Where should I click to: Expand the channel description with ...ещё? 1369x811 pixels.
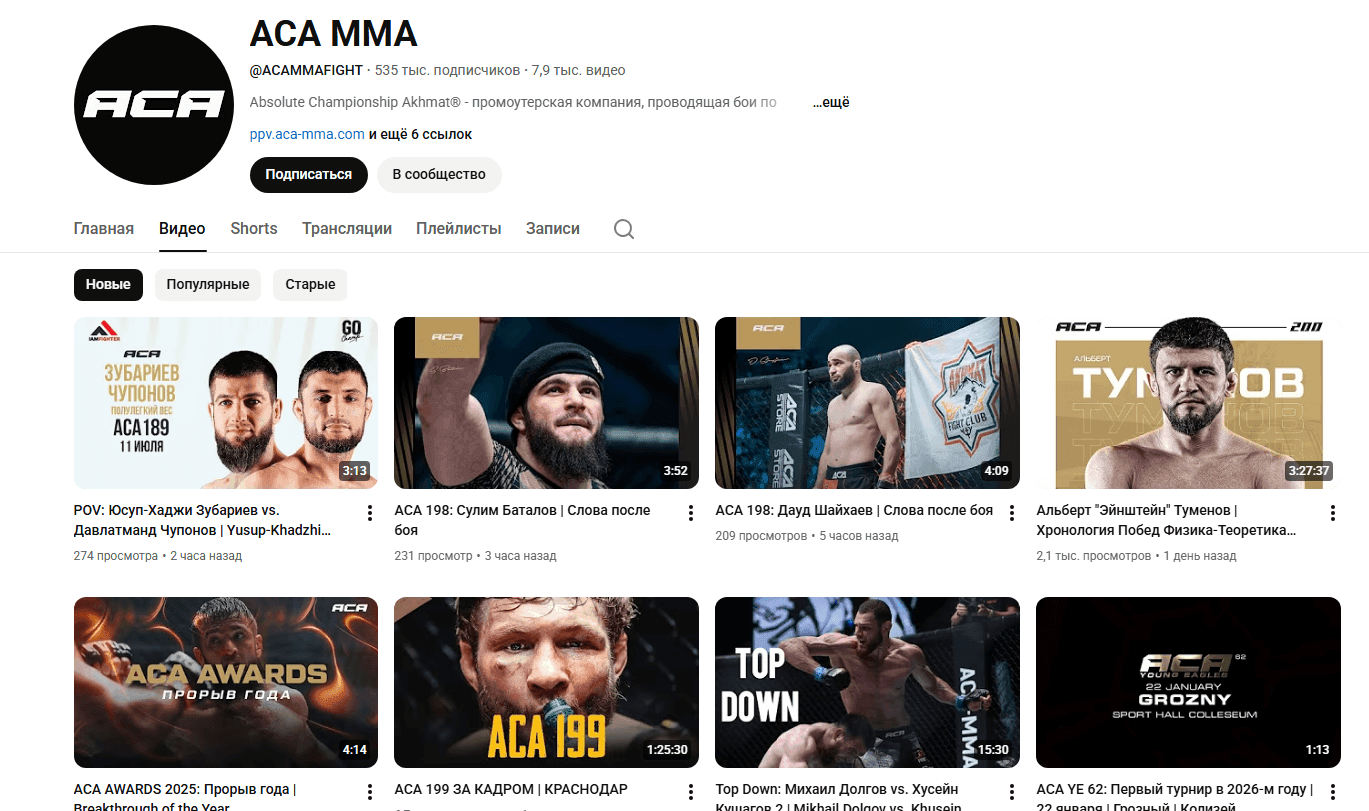(x=829, y=101)
